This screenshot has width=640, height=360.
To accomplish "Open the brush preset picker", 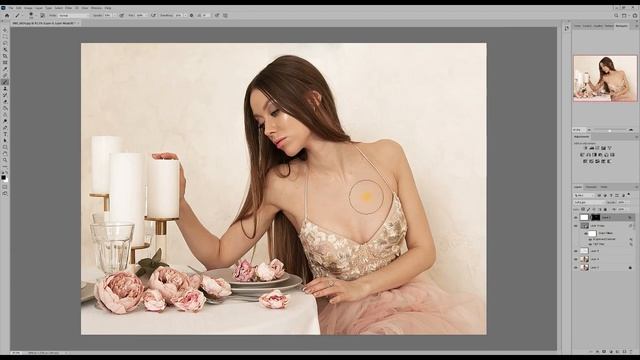I will (31, 16).
